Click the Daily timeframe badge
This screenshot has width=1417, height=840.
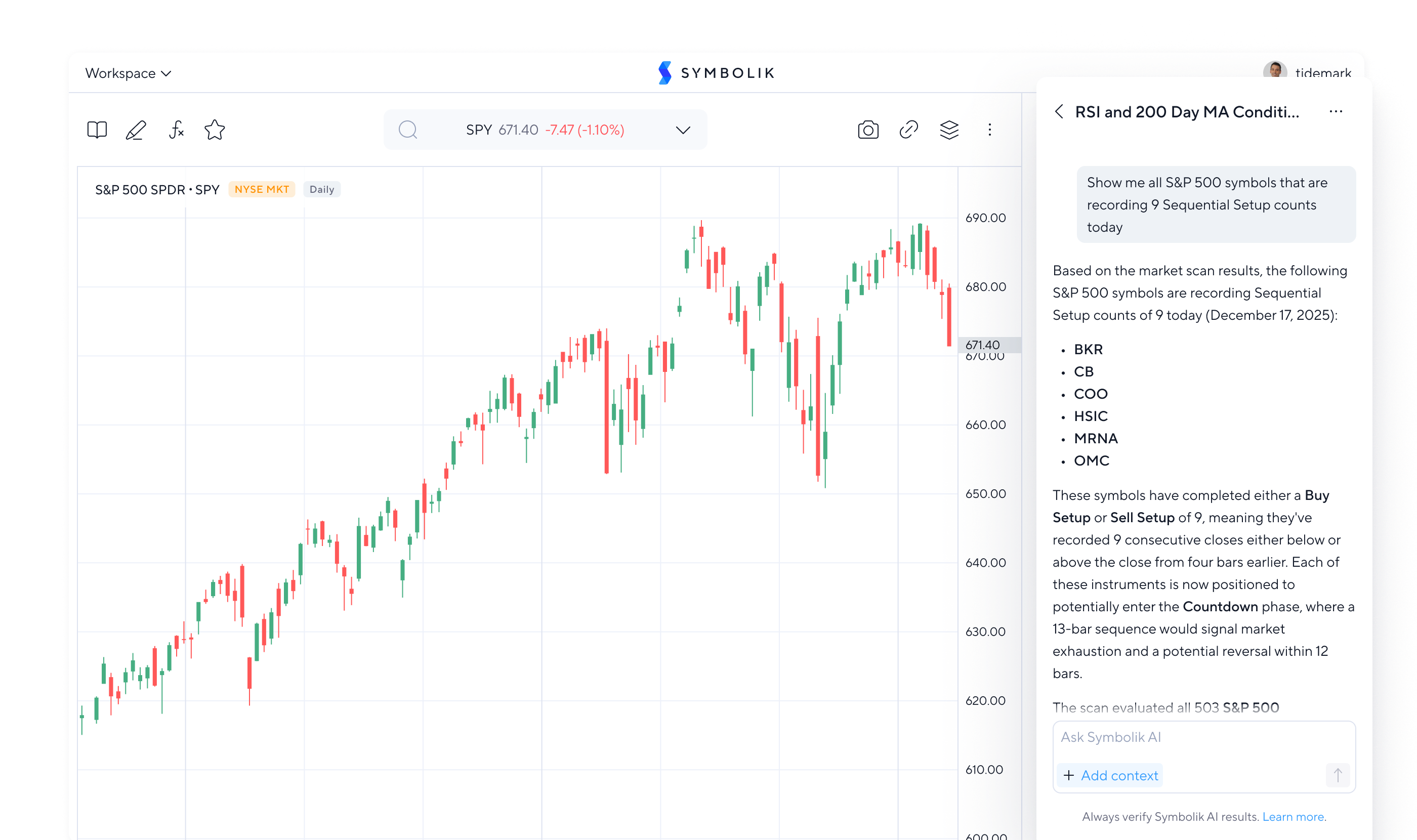pyautogui.click(x=321, y=189)
